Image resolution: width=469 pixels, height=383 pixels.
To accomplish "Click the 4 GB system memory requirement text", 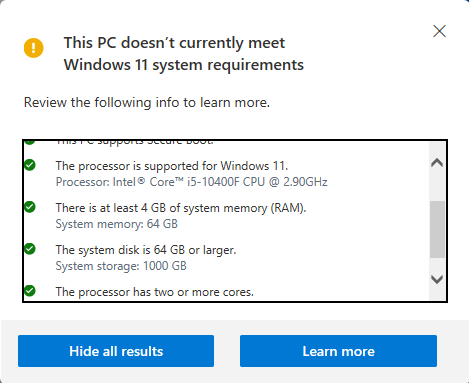I will tap(181, 208).
